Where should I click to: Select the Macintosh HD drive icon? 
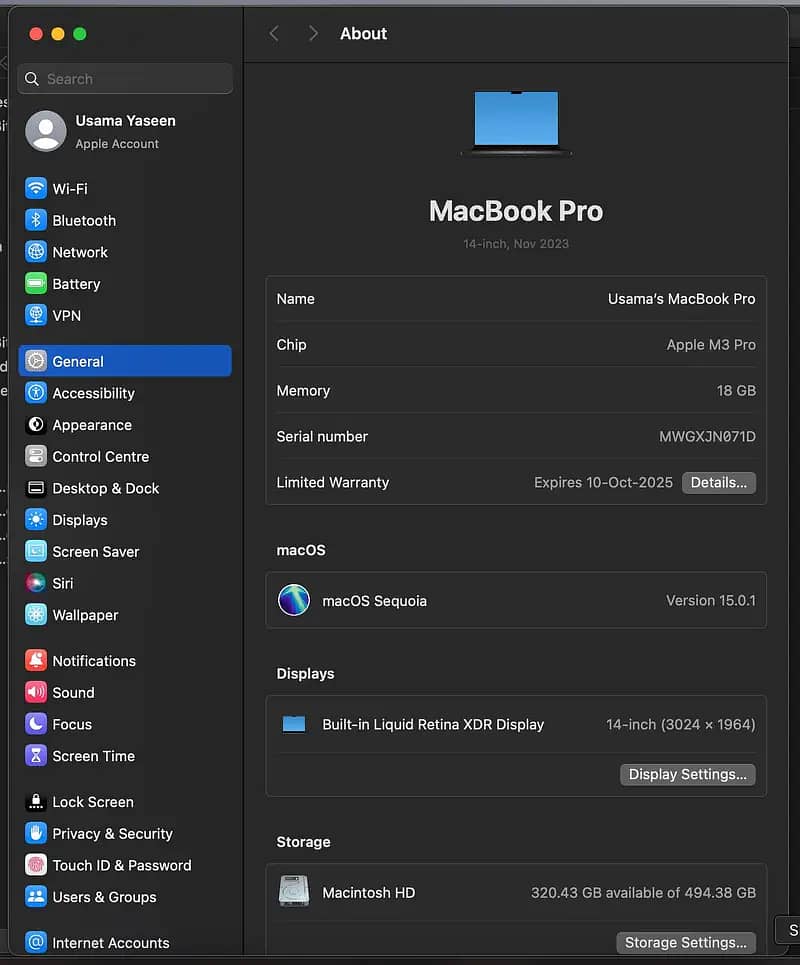294,892
